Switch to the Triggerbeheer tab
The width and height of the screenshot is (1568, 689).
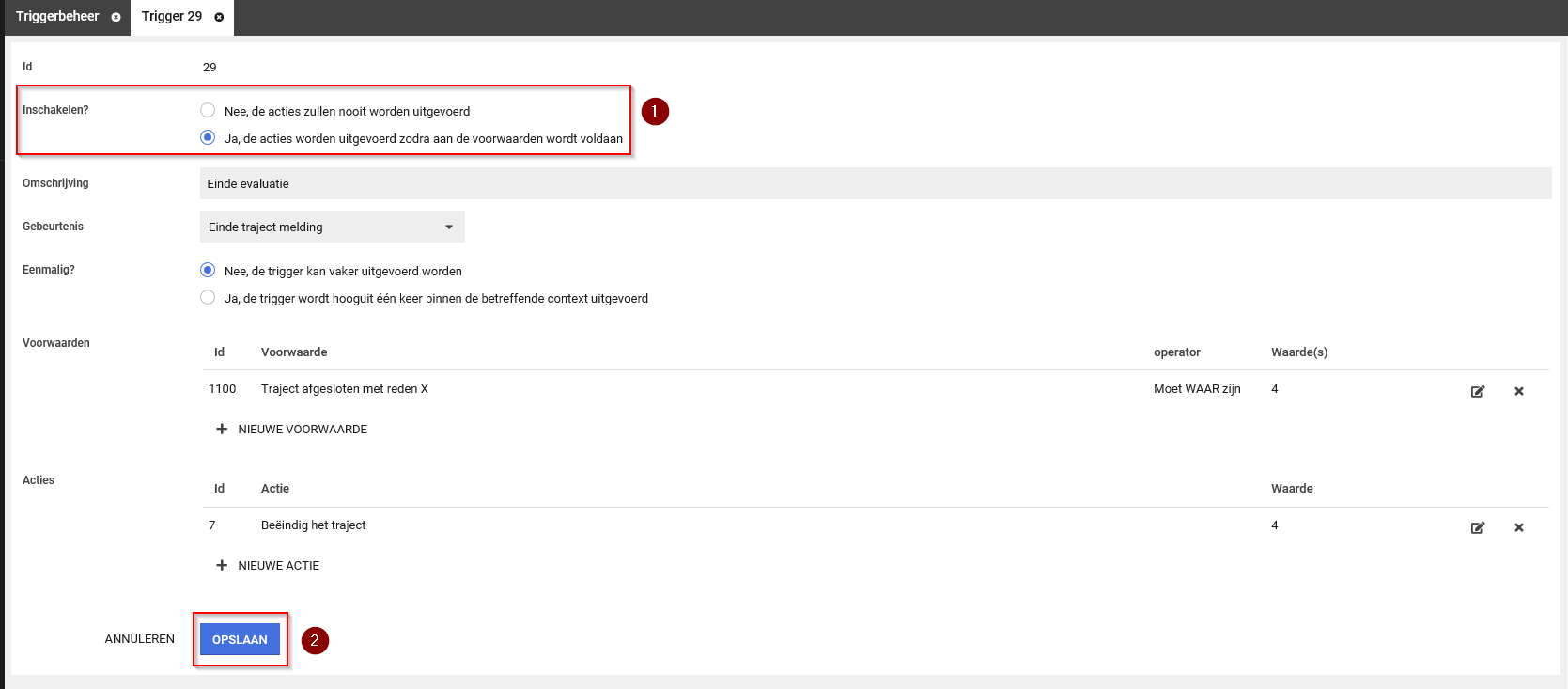tap(57, 17)
